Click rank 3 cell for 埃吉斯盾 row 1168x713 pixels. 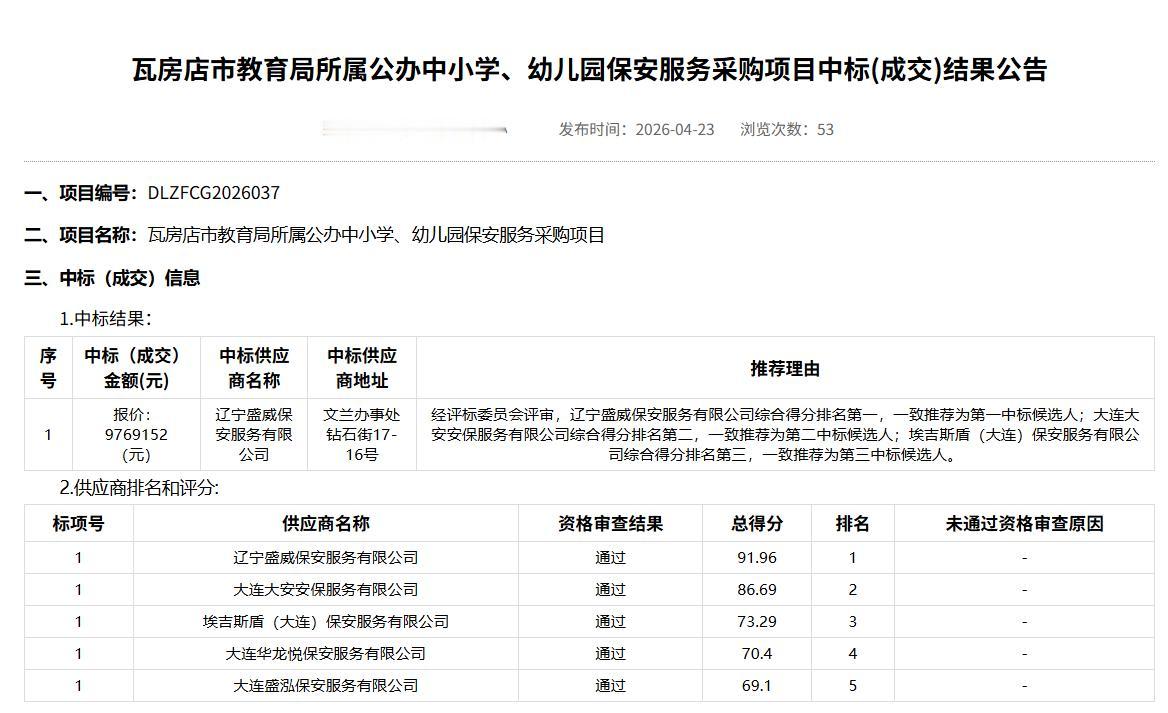(x=853, y=621)
